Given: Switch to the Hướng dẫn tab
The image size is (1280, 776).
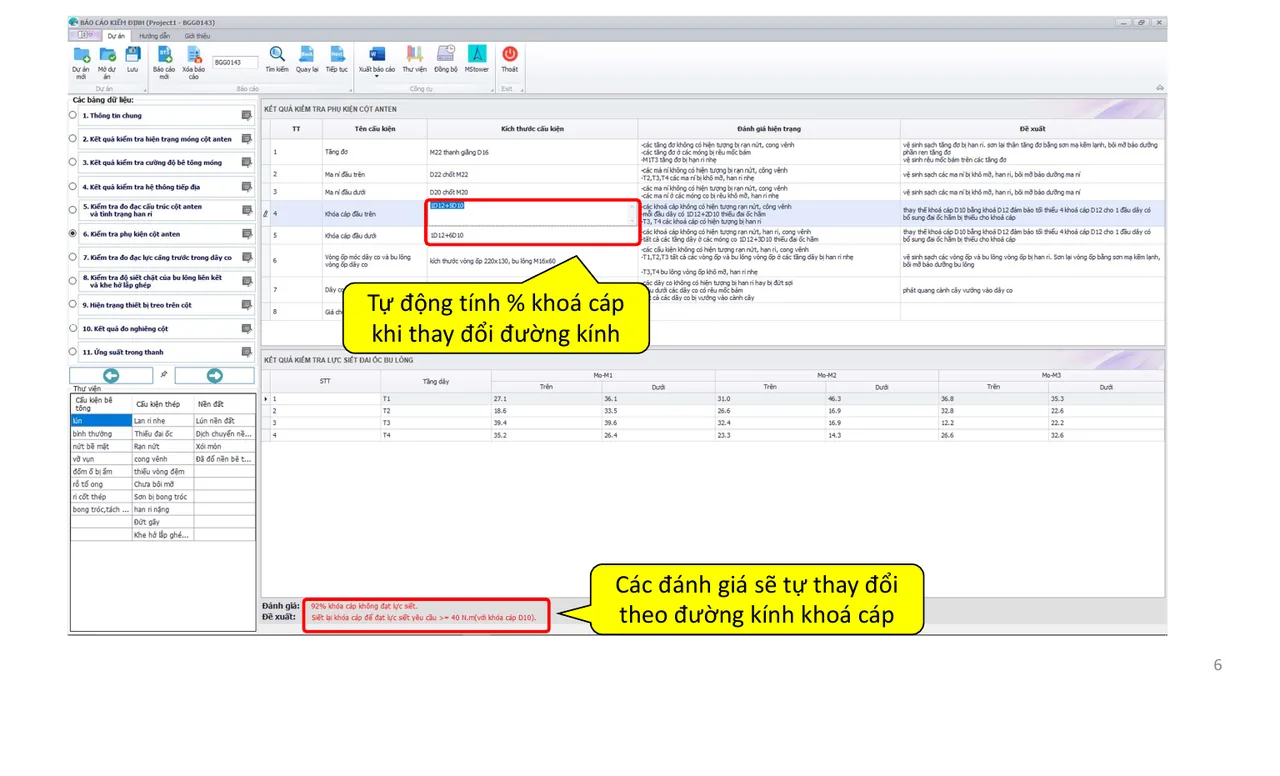Looking at the screenshot, I should (x=154, y=36).
